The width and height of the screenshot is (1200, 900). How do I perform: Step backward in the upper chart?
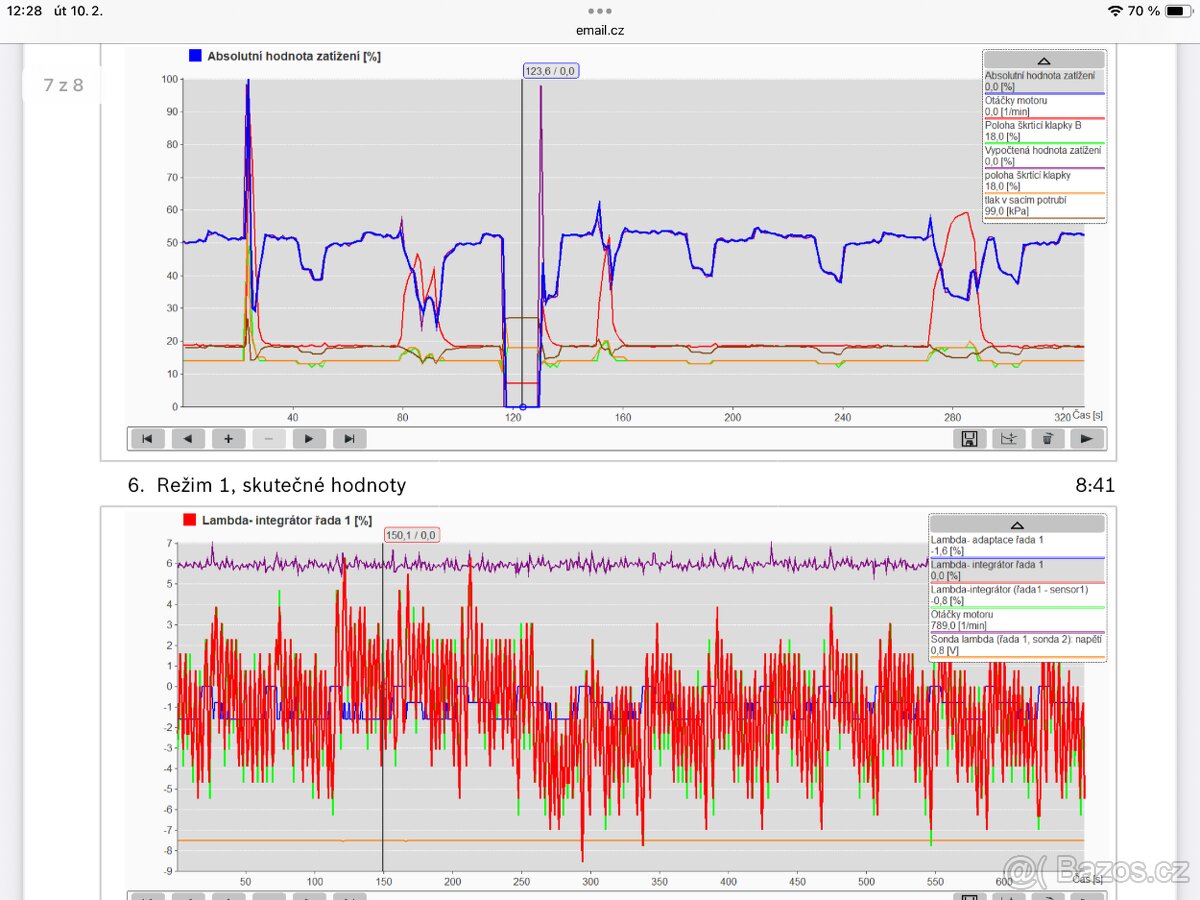(x=187, y=438)
